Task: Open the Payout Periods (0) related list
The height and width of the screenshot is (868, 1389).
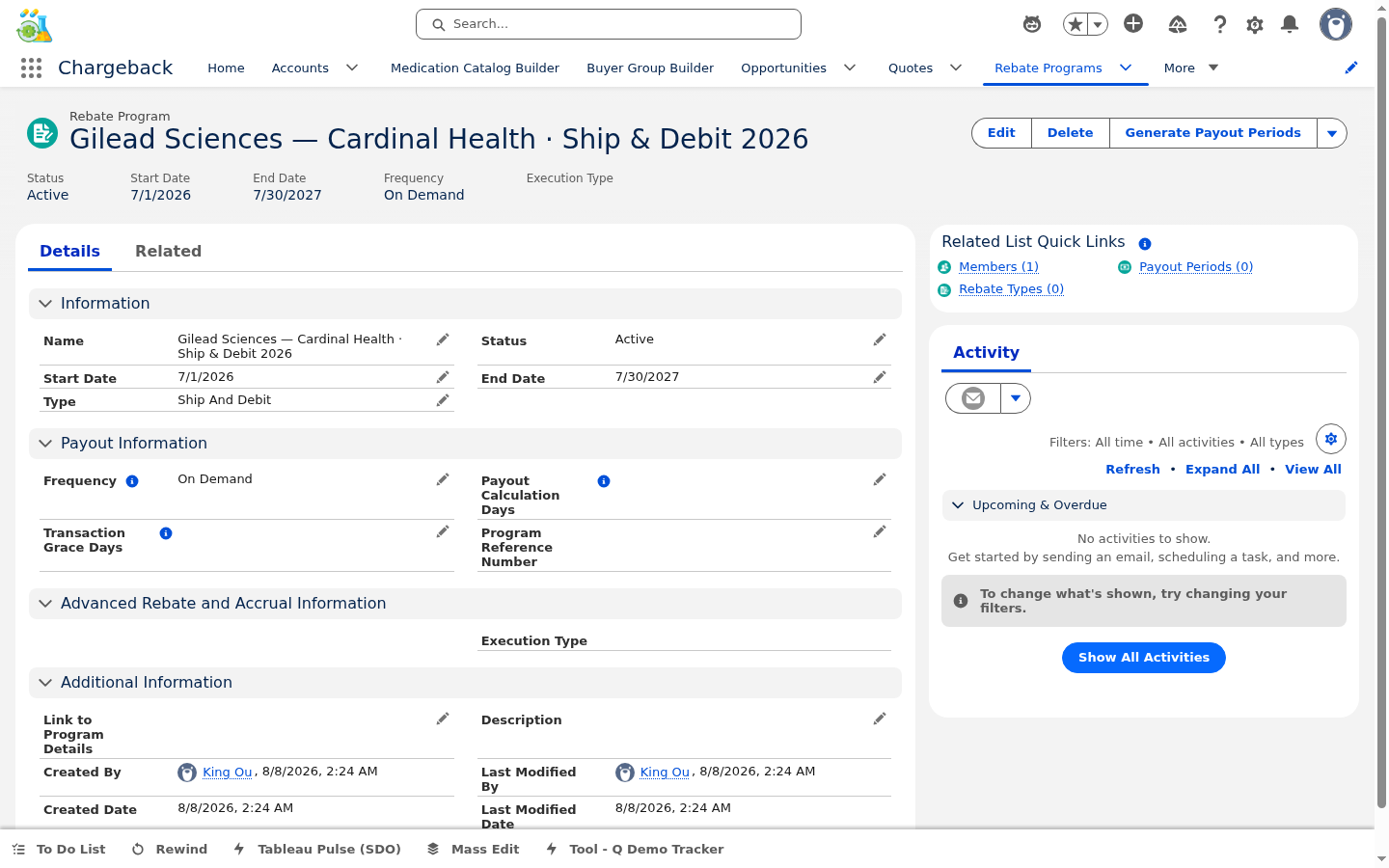Action: [1196, 267]
